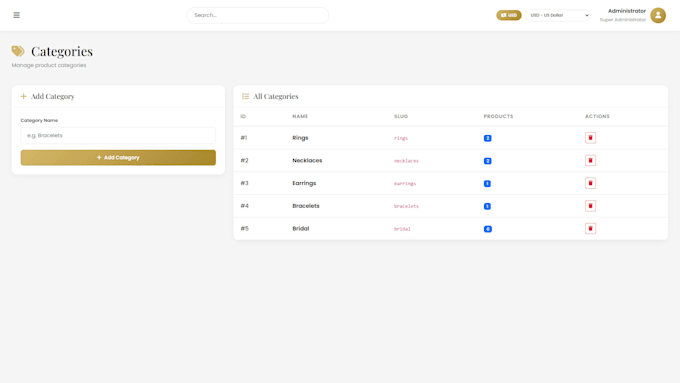Image resolution: width=680 pixels, height=383 pixels.
Task: Open the USD - US Dollar currency dropdown
Action: 558,15
